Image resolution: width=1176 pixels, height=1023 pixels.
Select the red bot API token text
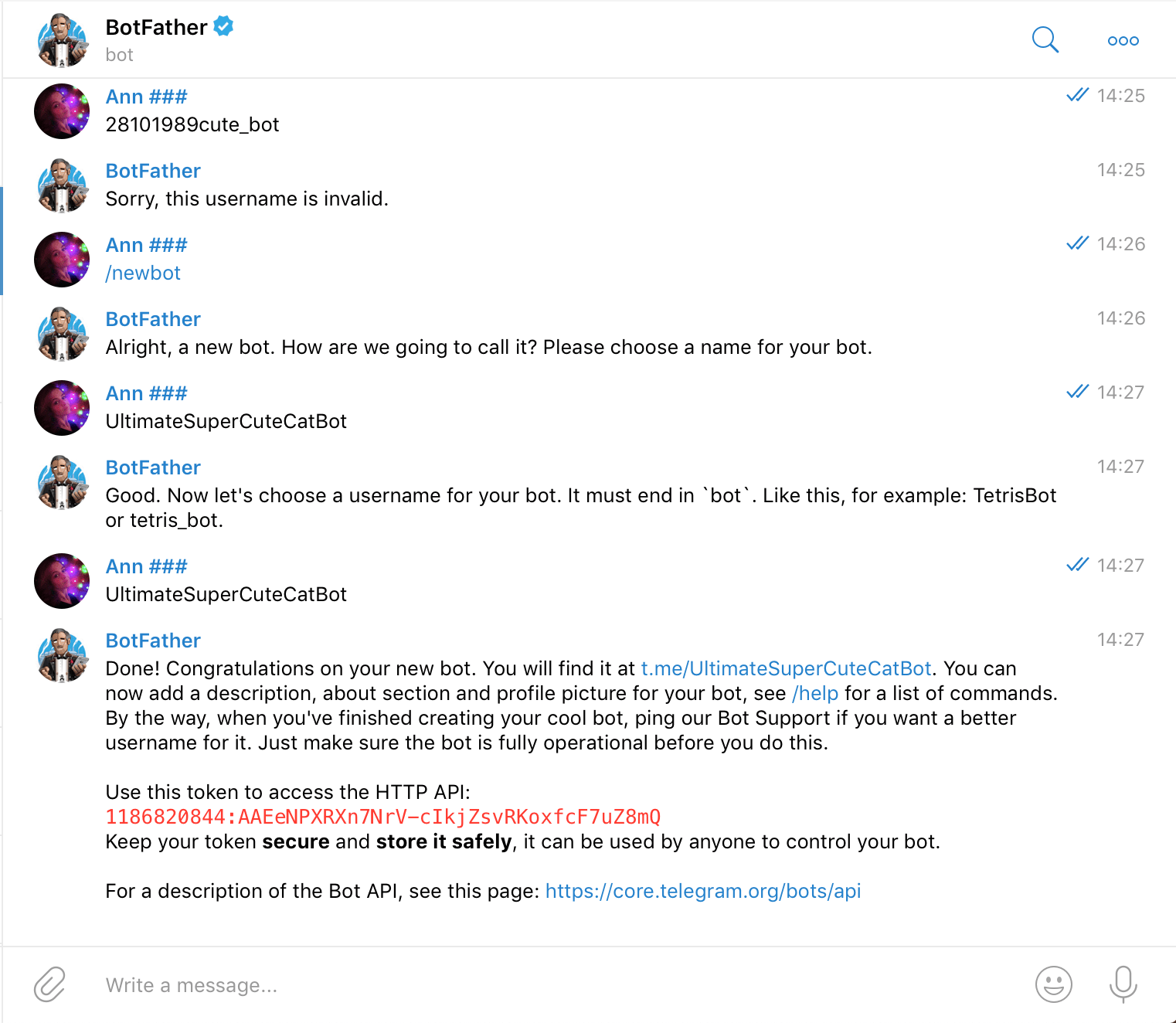pos(384,817)
